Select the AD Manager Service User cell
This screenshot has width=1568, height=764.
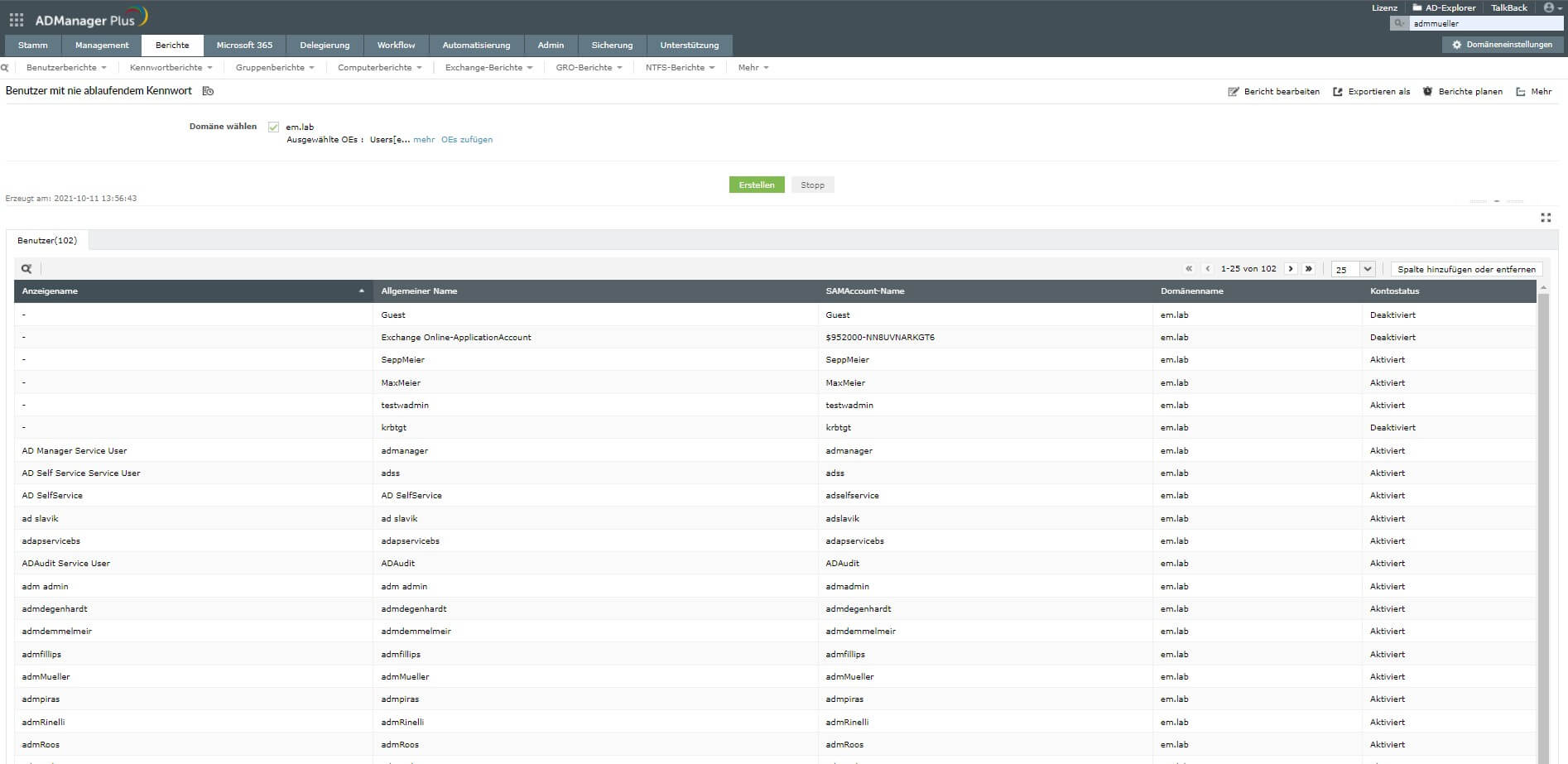(x=75, y=451)
